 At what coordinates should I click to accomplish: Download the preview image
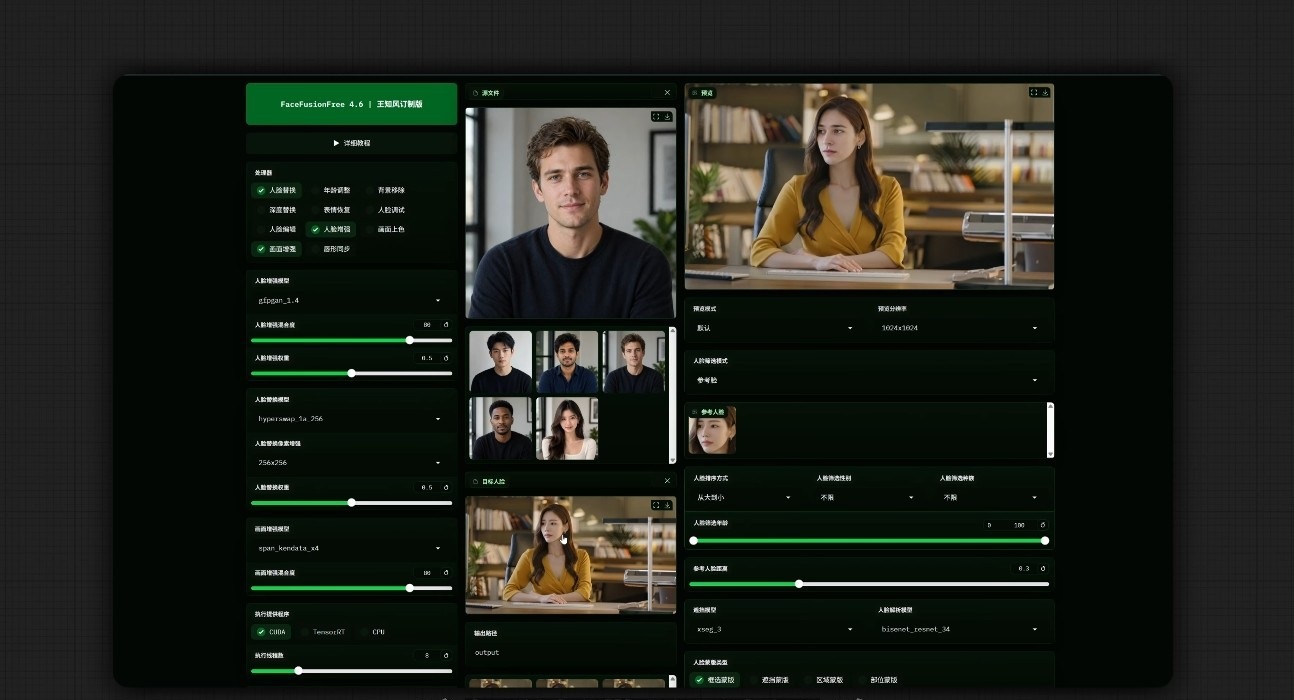tap(1045, 92)
